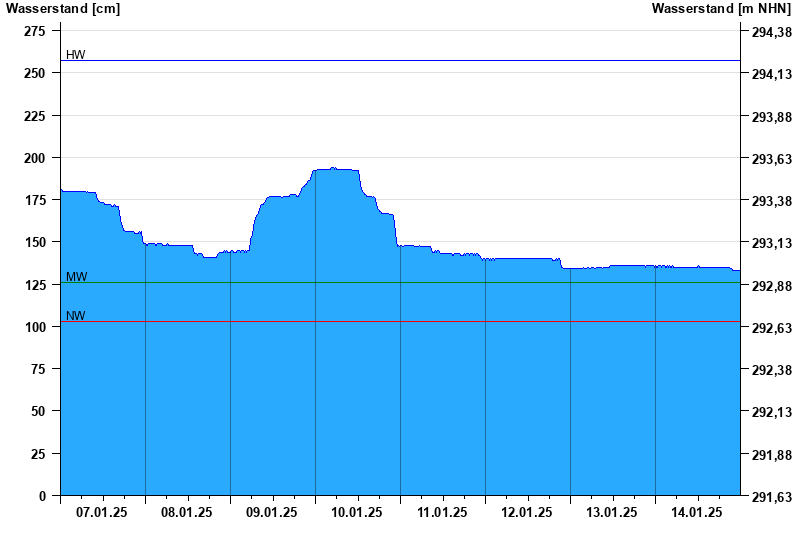Click the 13.01.25 date label
800x550 pixels.
click(612, 512)
